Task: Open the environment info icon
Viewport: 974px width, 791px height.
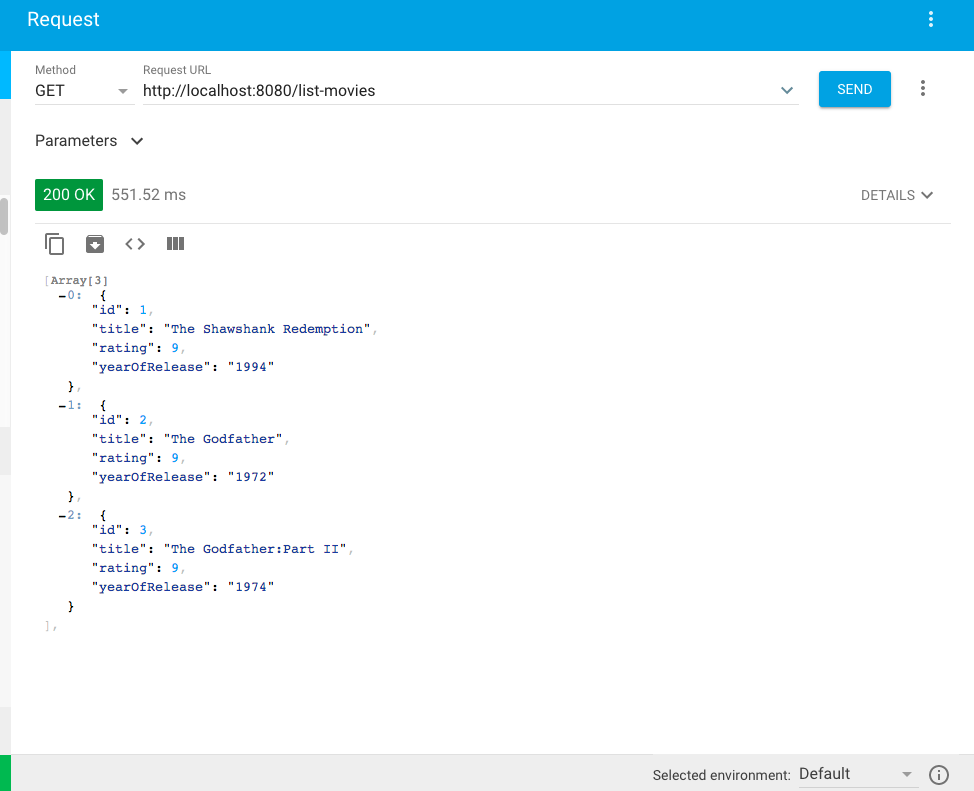Action: coord(939,775)
